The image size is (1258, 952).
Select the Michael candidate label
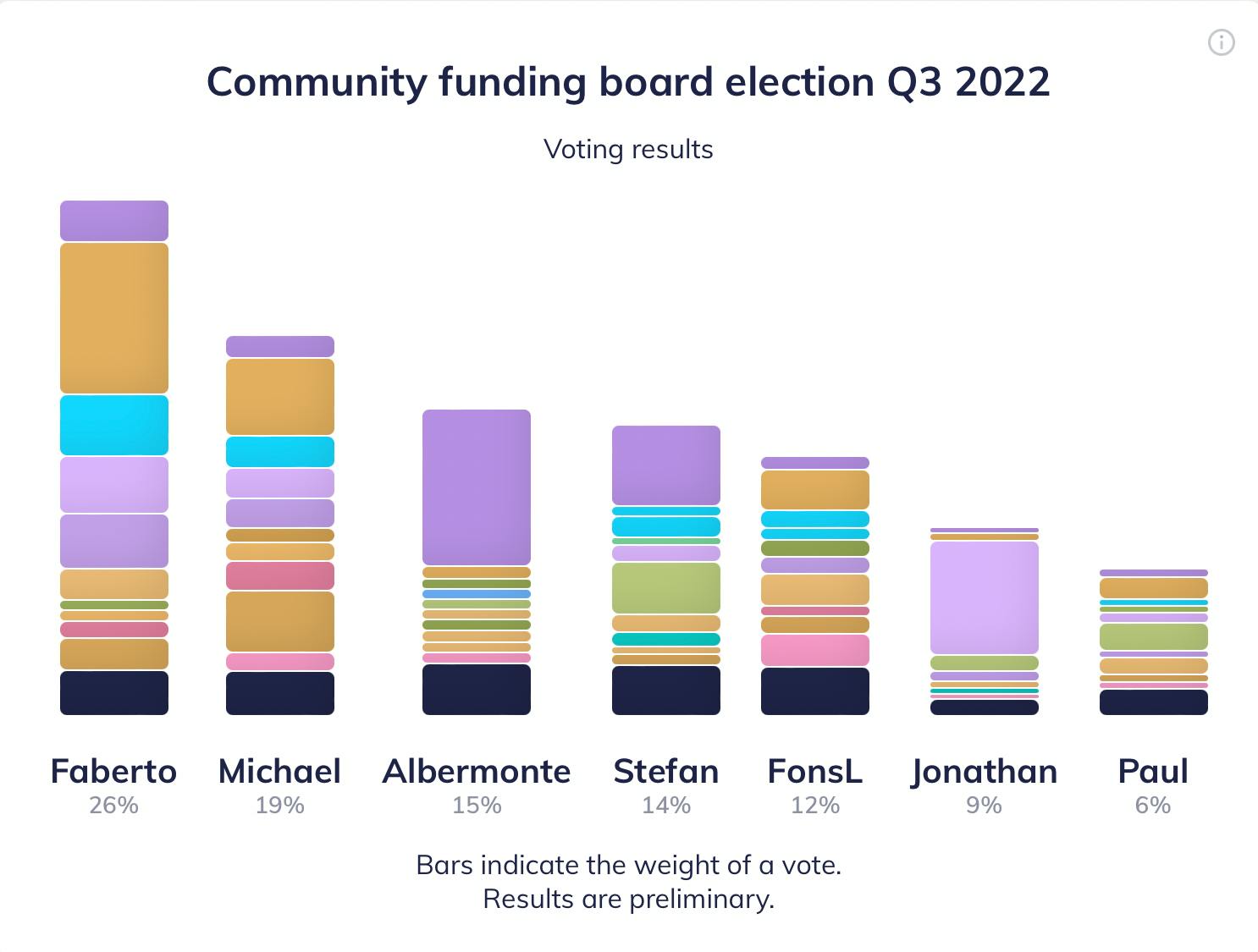coord(279,771)
